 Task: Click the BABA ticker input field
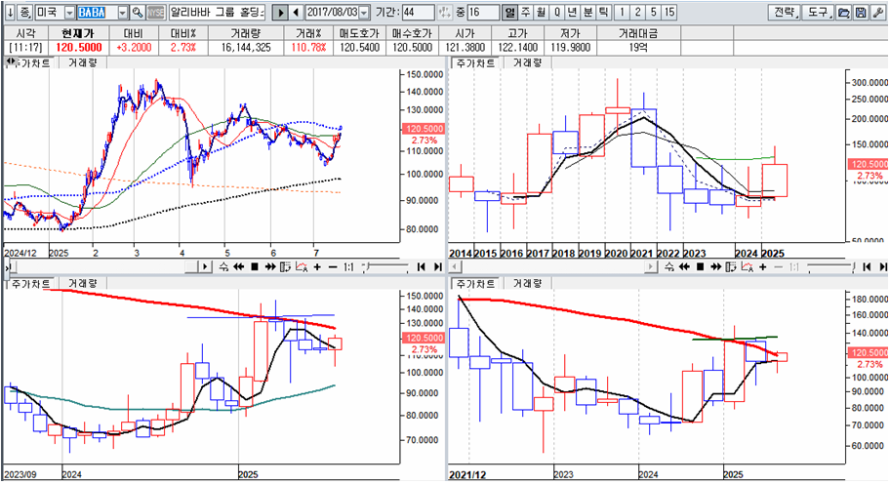[97, 12]
